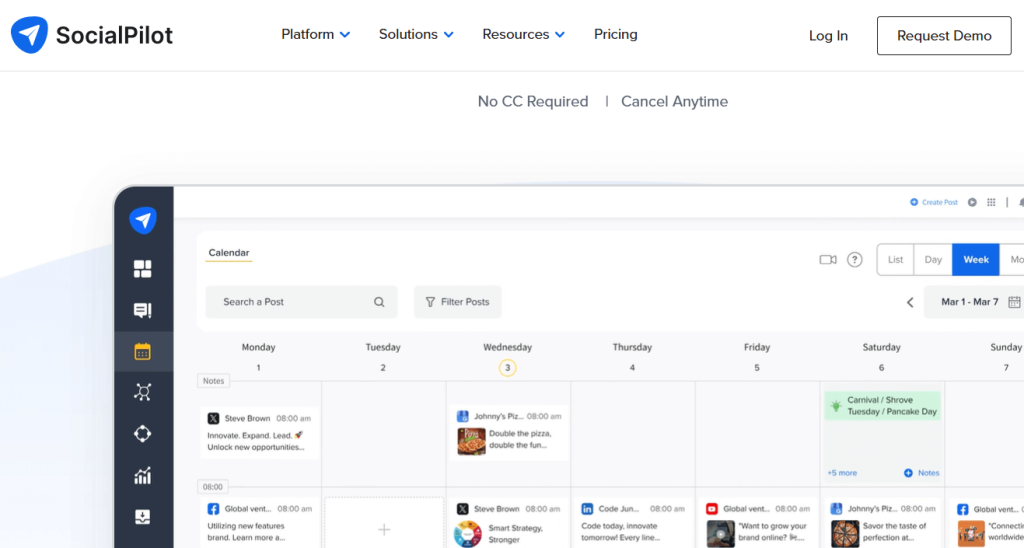
Task: Open Saturday Johnny's Piz pizza thumbnail
Action: click(x=845, y=534)
